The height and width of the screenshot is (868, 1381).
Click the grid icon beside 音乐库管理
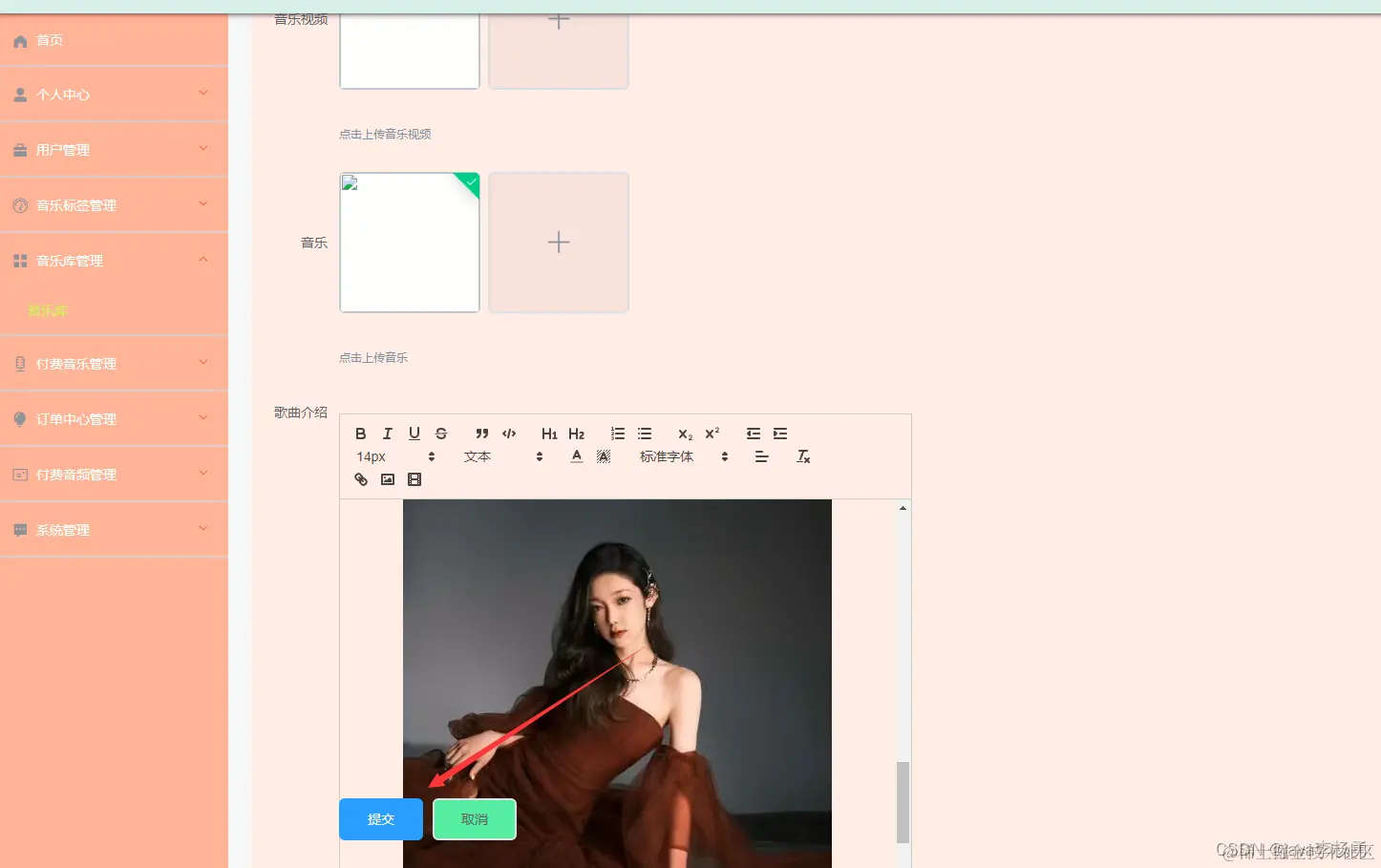pyautogui.click(x=20, y=261)
